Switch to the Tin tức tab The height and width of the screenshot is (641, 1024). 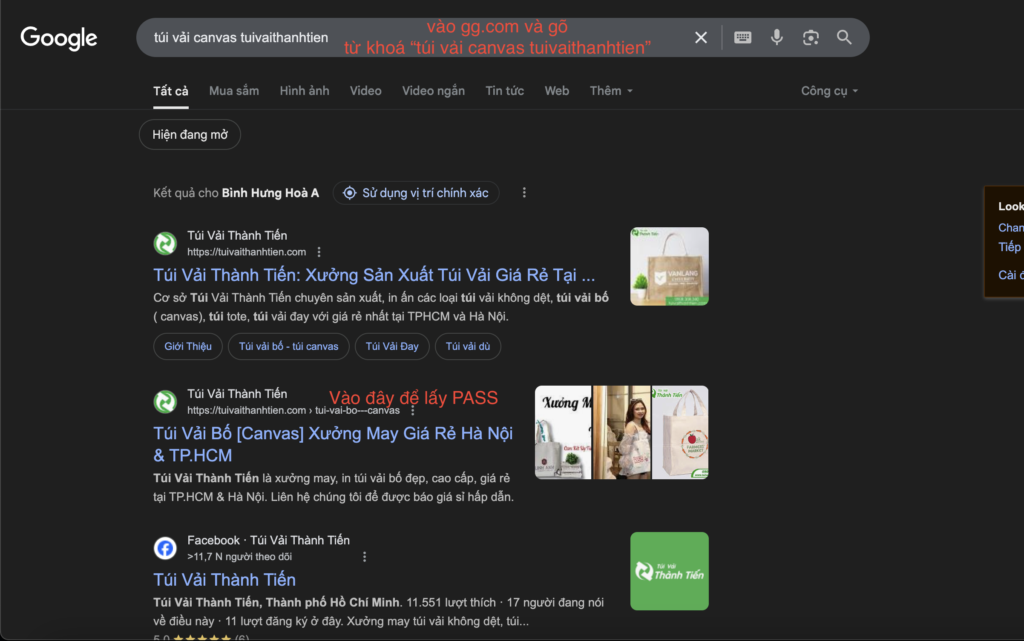(x=504, y=91)
